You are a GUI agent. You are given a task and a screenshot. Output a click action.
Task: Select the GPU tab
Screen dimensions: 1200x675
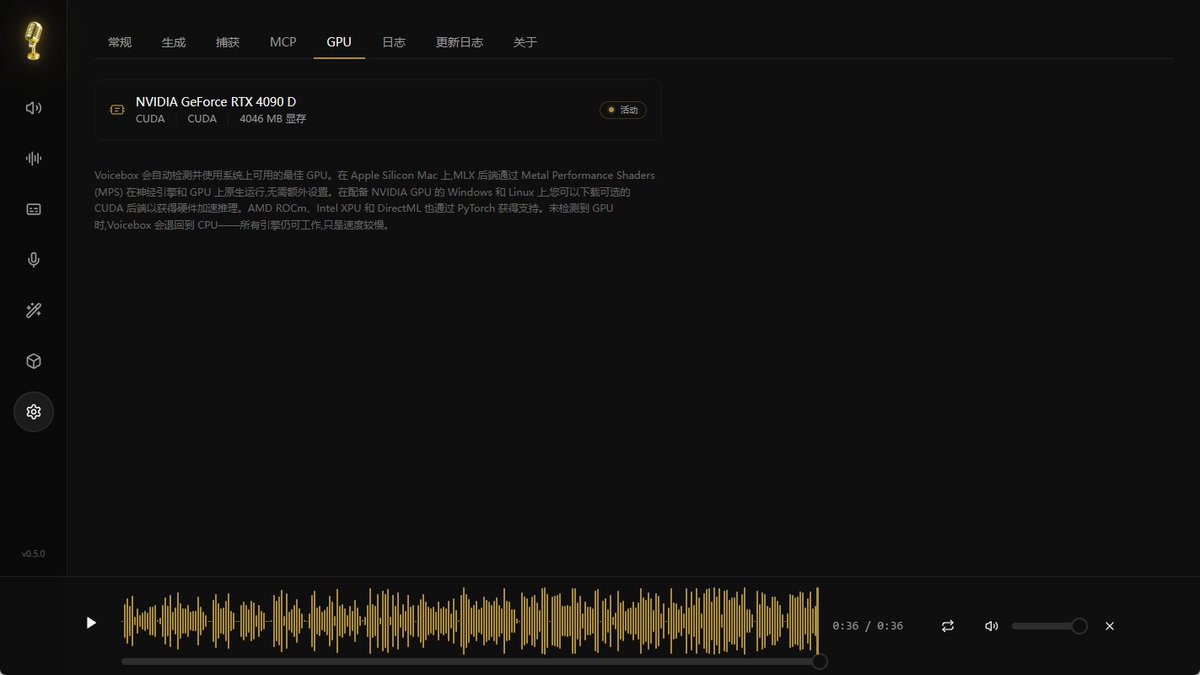click(339, 42)
